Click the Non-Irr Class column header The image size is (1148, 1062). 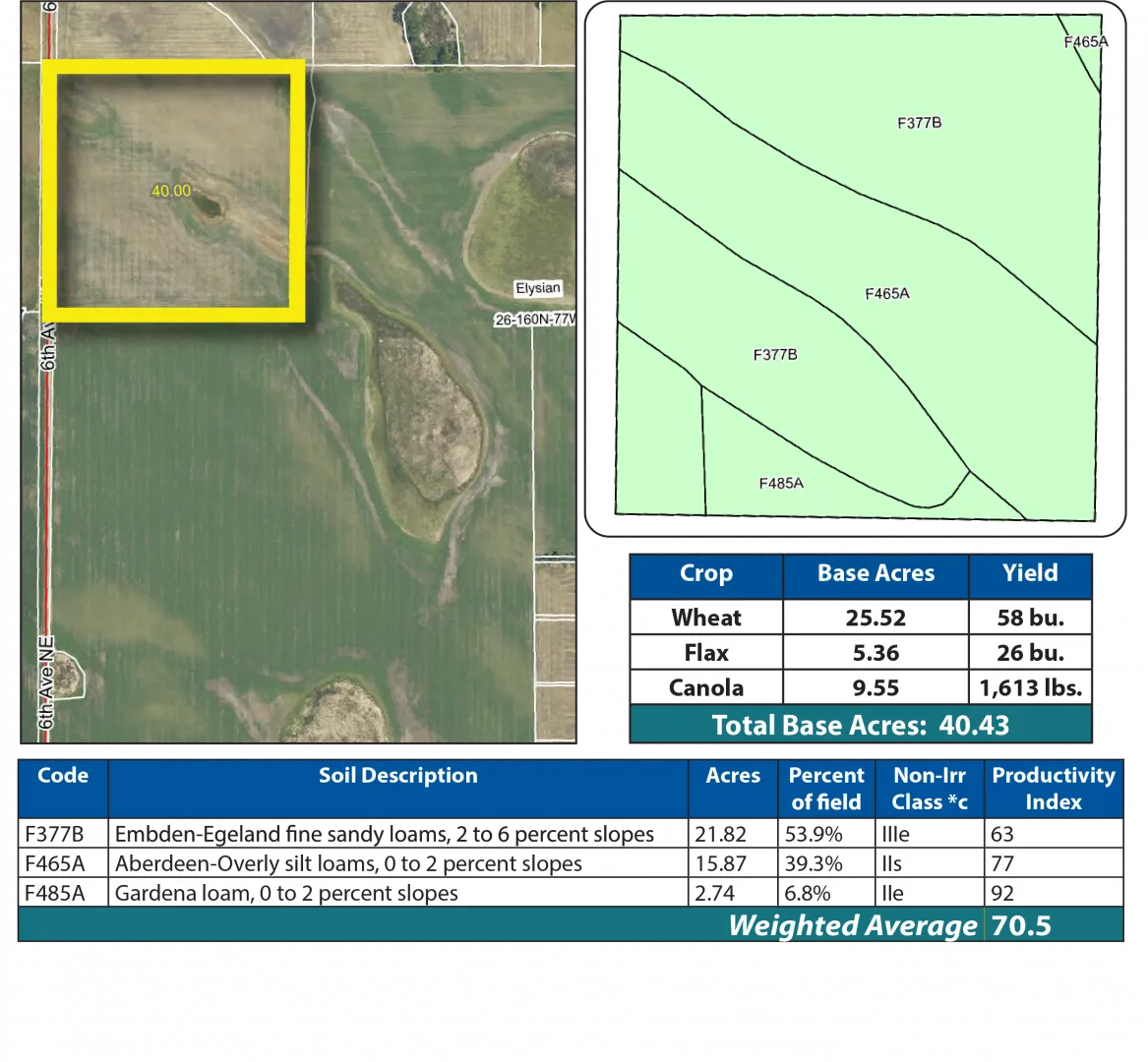pos(930,789)
